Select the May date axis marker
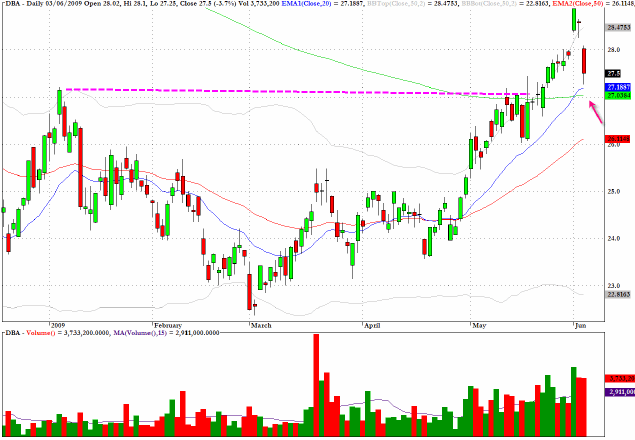 pyautogui.click(x=479, y=325)
